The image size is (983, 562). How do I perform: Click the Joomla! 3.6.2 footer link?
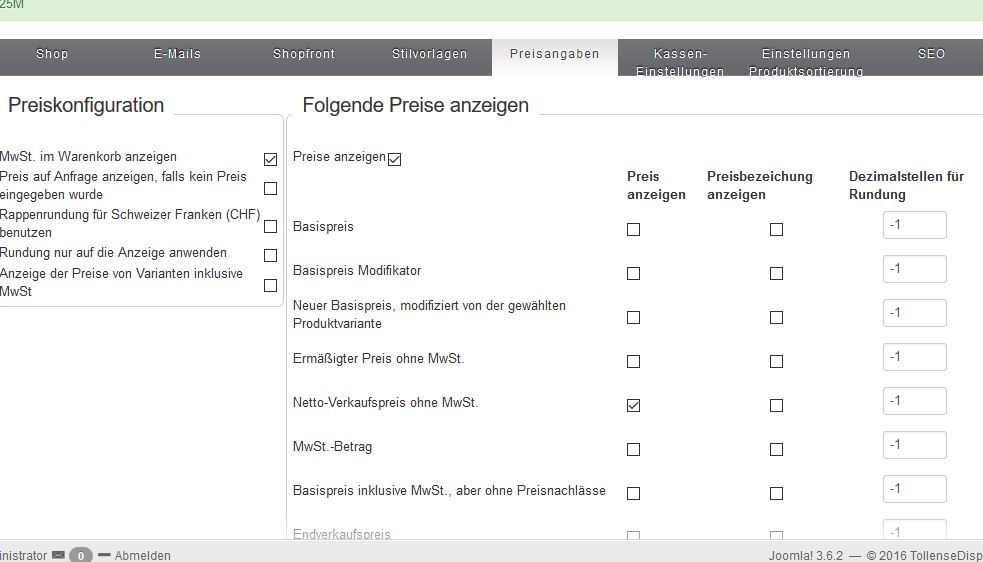point(806,555)
